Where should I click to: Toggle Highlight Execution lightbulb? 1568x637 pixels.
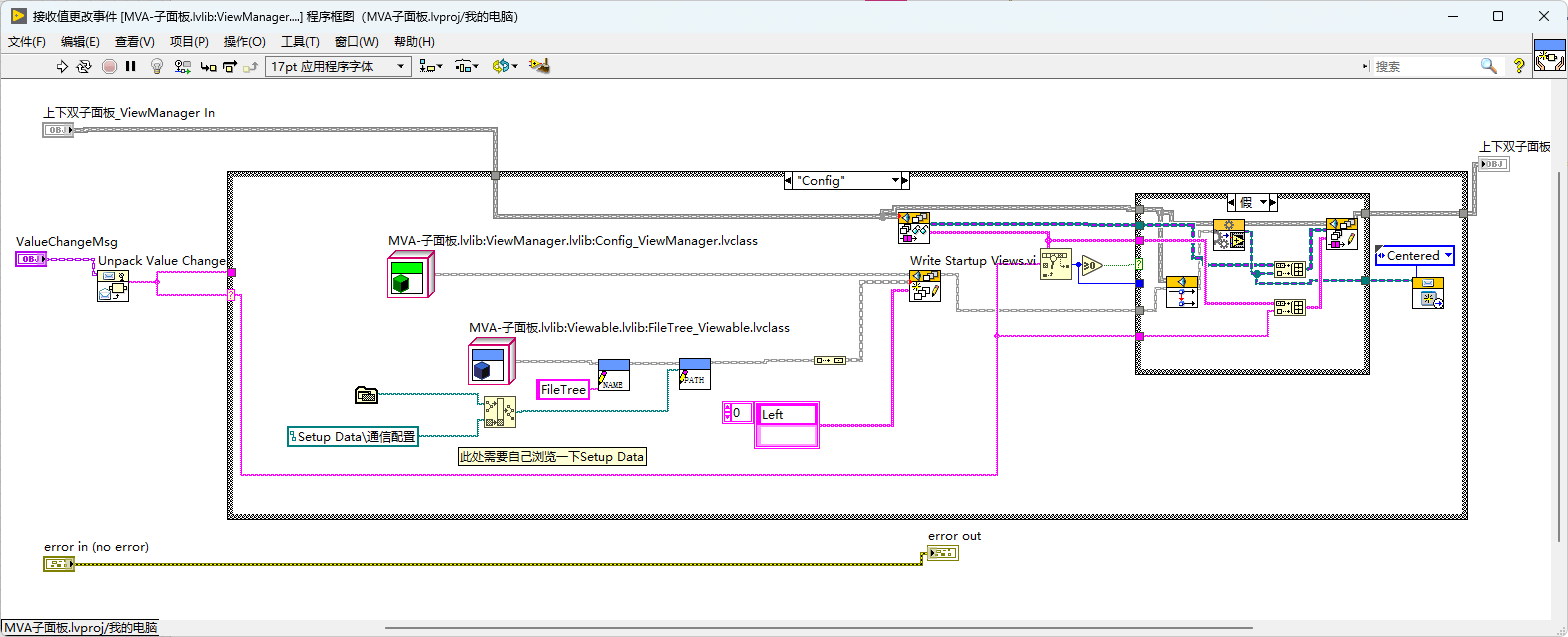(x=157, y=66)
